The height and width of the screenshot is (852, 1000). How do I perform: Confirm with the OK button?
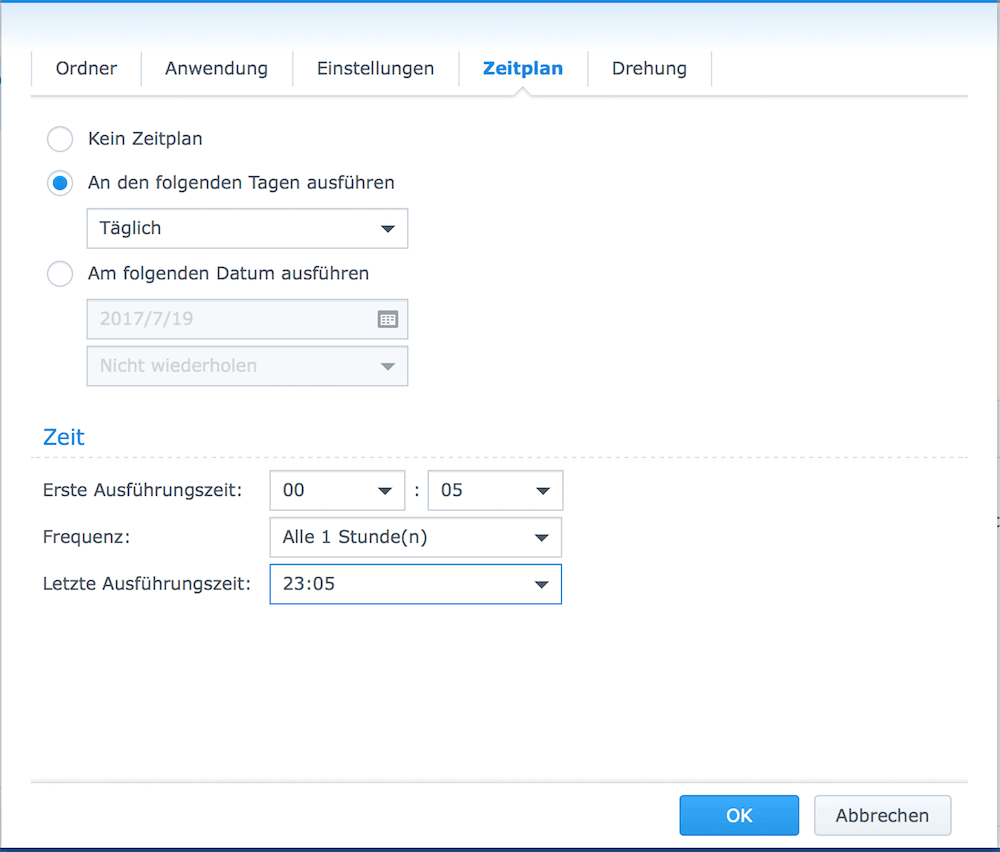coord(739,815)
